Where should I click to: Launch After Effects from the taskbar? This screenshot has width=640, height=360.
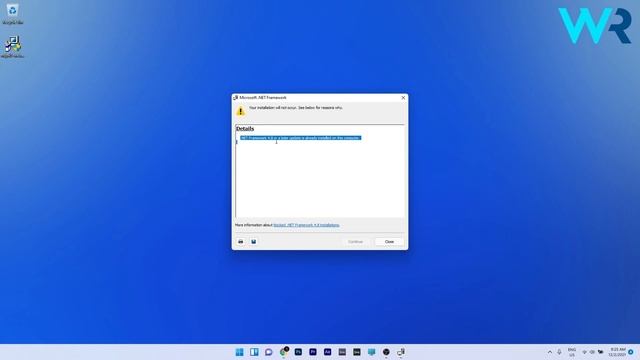(327, 352)
